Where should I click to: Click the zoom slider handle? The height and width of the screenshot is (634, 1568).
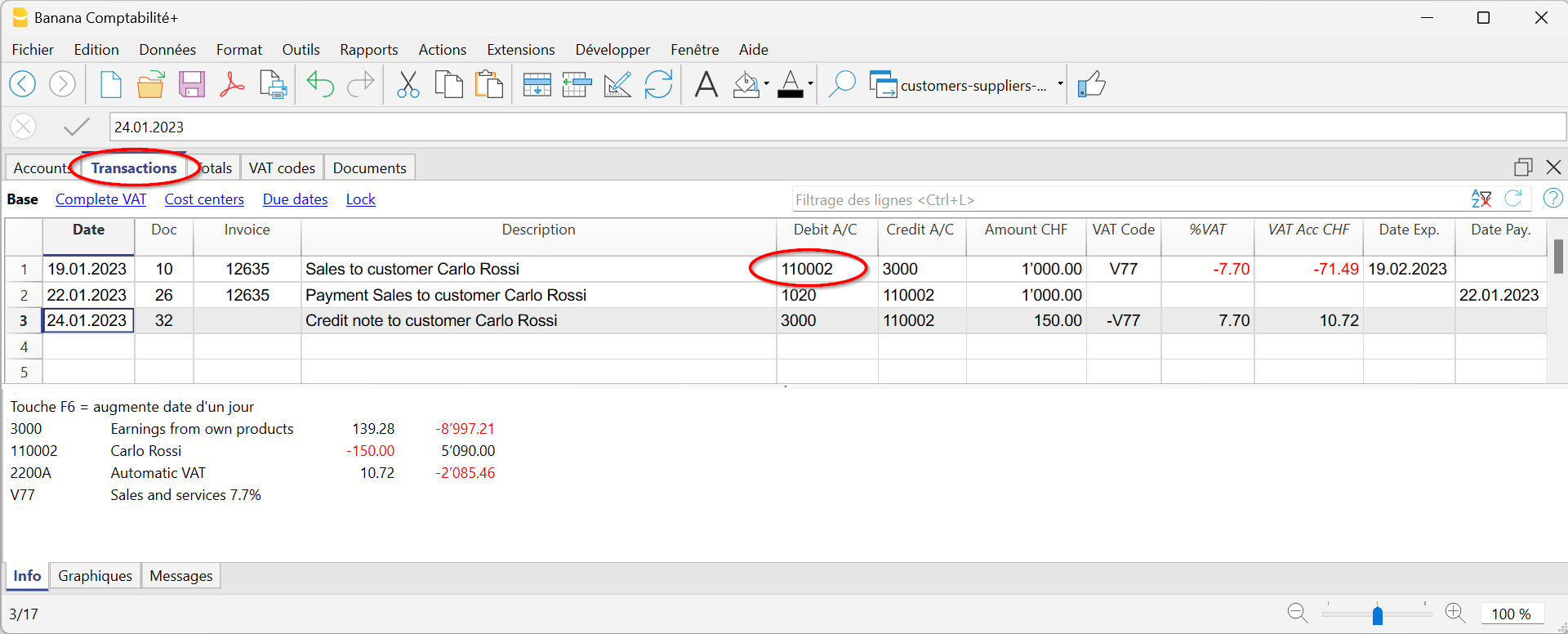1377,614
